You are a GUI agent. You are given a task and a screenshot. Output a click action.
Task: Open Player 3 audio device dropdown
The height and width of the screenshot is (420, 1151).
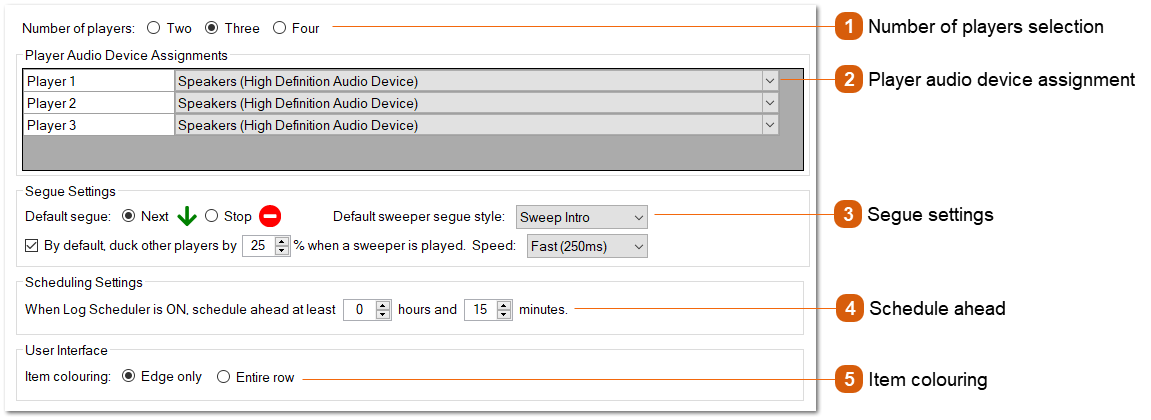click(x=769, y=125)
